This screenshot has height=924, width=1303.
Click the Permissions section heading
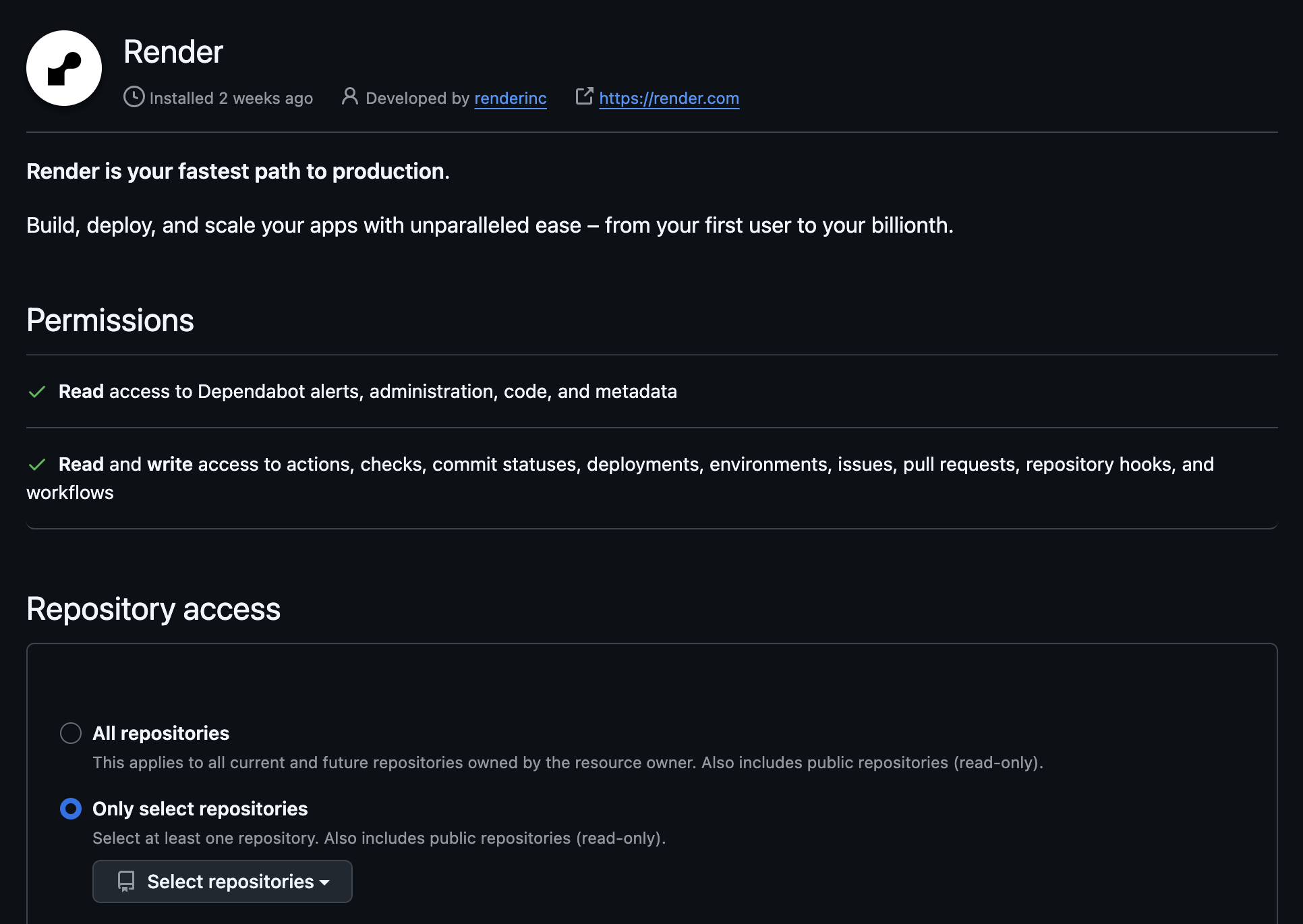tap(110, 320)
